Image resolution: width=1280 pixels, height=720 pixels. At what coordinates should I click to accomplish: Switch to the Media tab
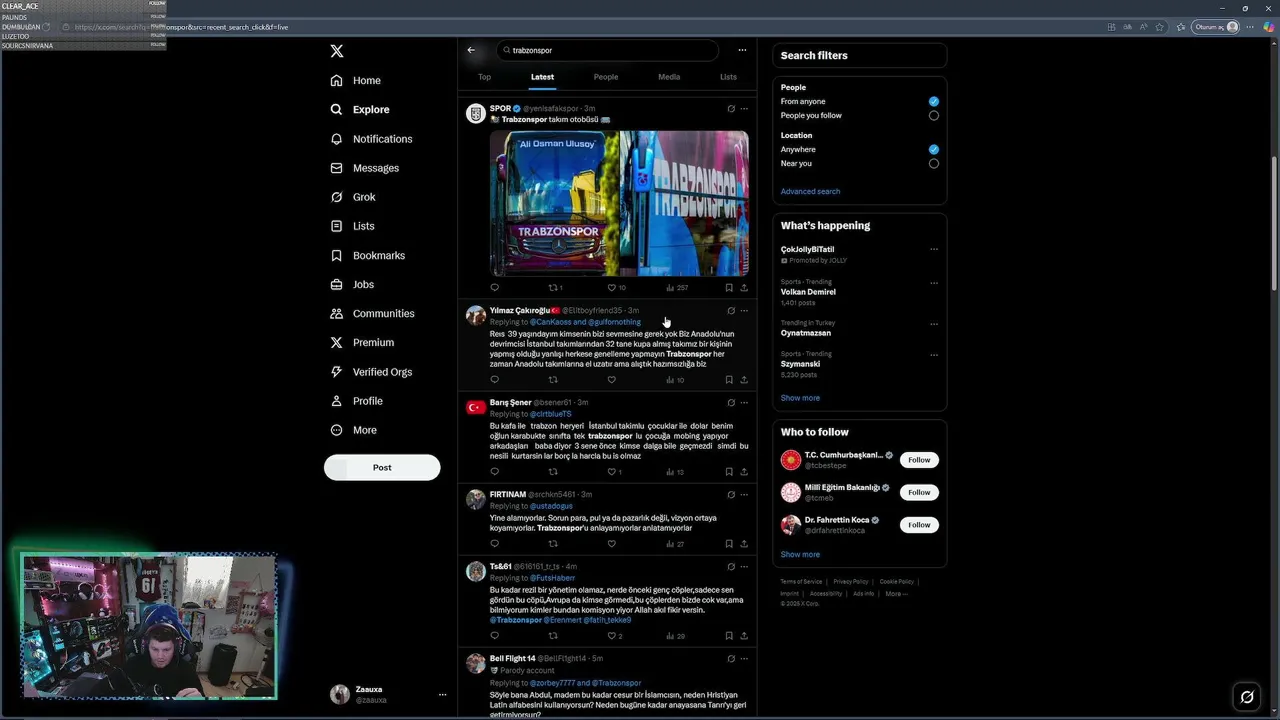(669, 77)
